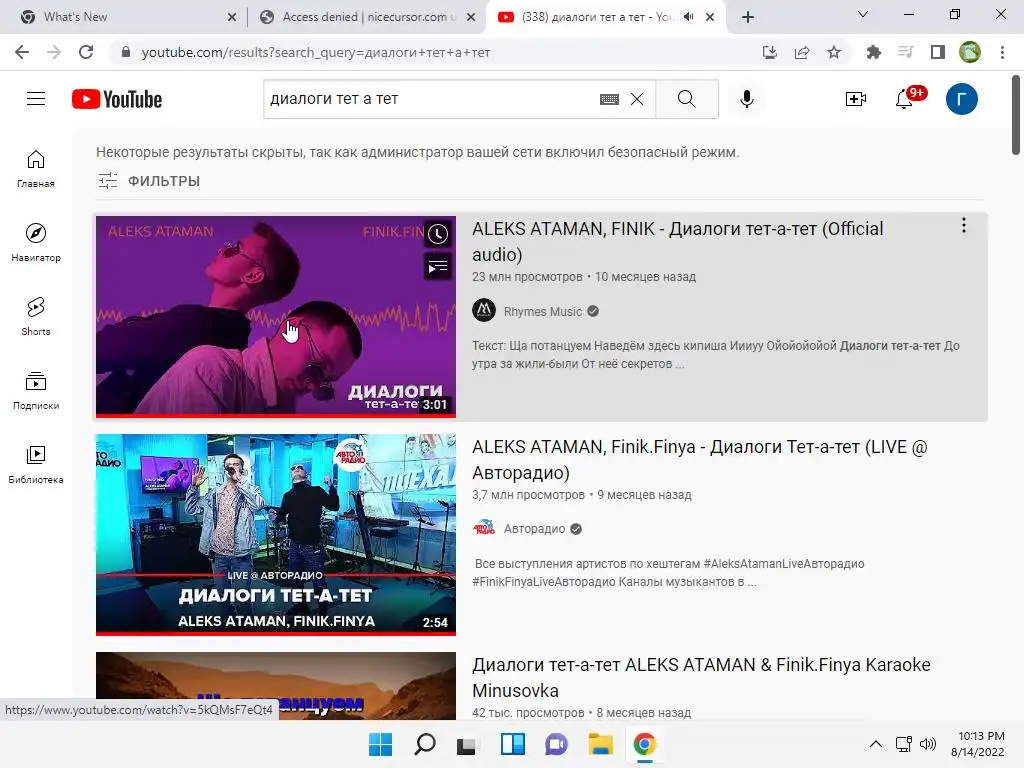Bookmark this page with star
Viewport: 1024px width, 768px height.
[834, 52]
